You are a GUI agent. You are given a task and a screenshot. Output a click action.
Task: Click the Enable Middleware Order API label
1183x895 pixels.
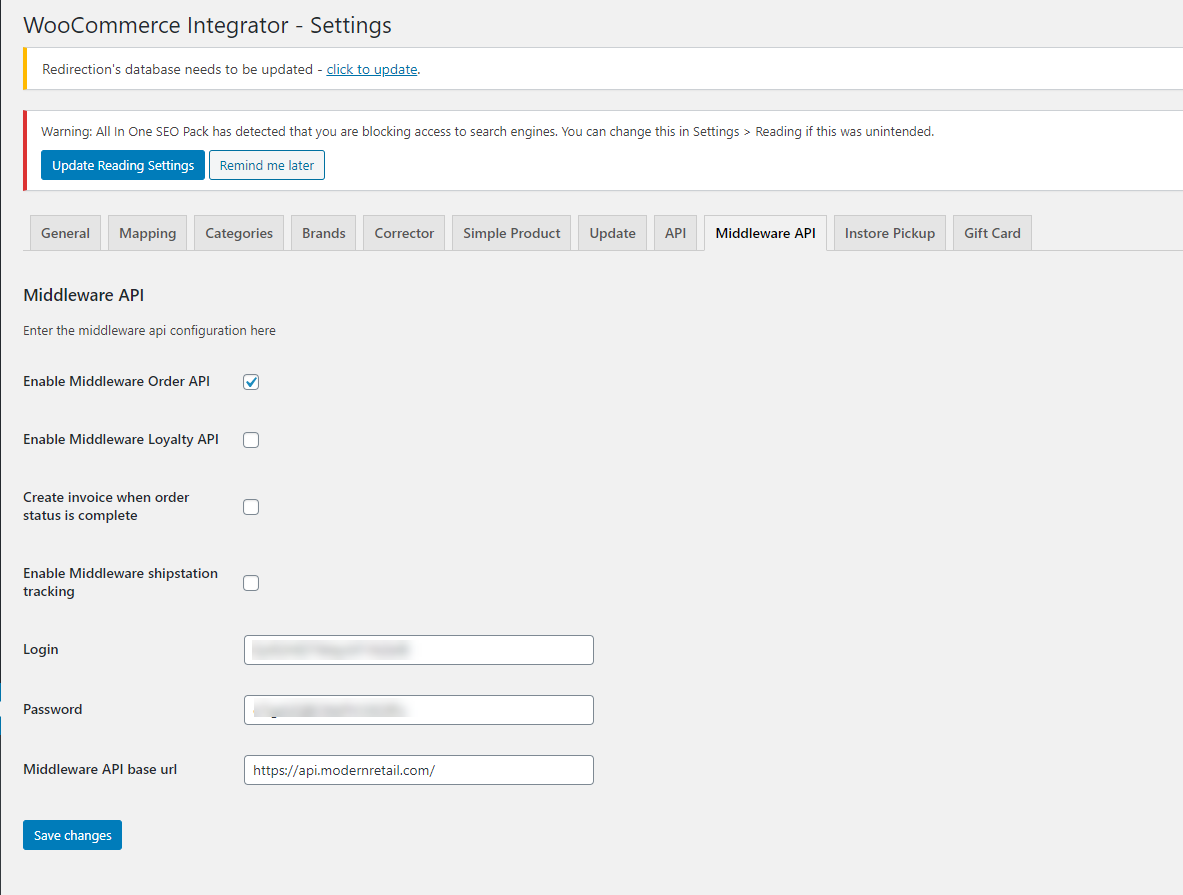pos(116,381)
